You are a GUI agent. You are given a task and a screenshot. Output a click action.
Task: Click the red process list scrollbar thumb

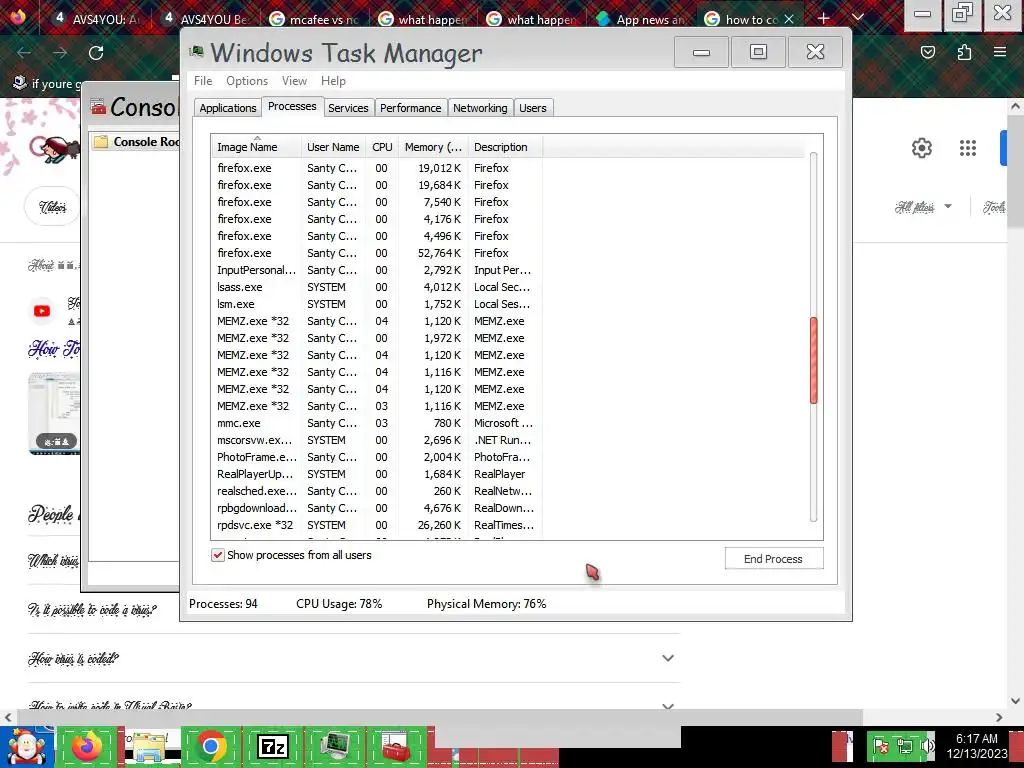coord(813,360)
